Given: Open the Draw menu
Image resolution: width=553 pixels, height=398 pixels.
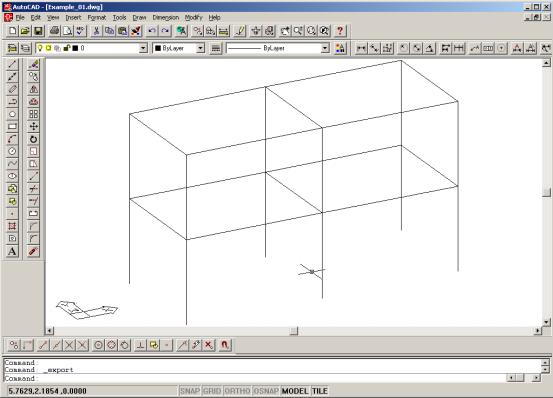Looking at the screenshot, I should click(x=139, y=17).
